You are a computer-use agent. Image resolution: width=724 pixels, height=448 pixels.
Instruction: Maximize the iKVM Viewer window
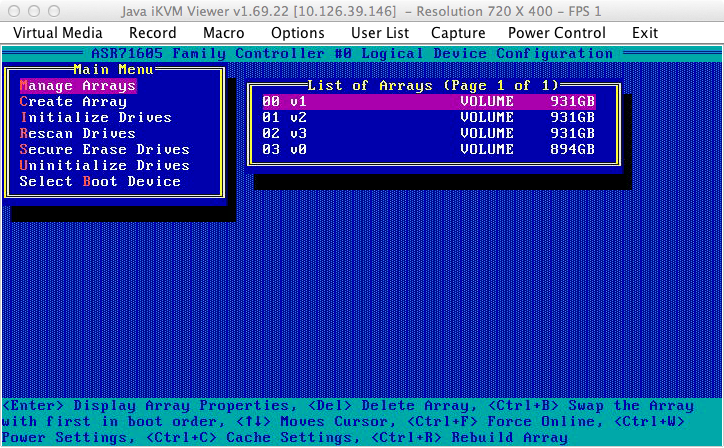click(x=54, y=11)
